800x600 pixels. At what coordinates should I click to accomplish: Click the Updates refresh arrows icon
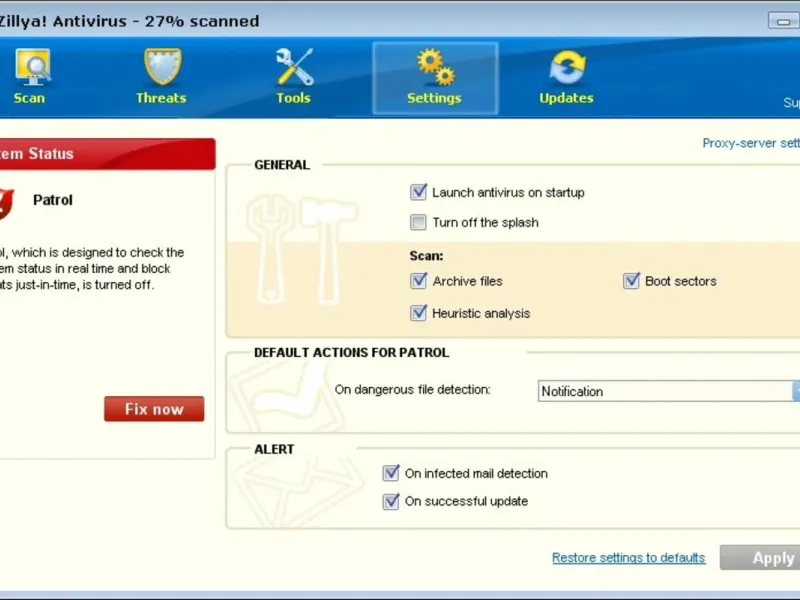point(567,67)
